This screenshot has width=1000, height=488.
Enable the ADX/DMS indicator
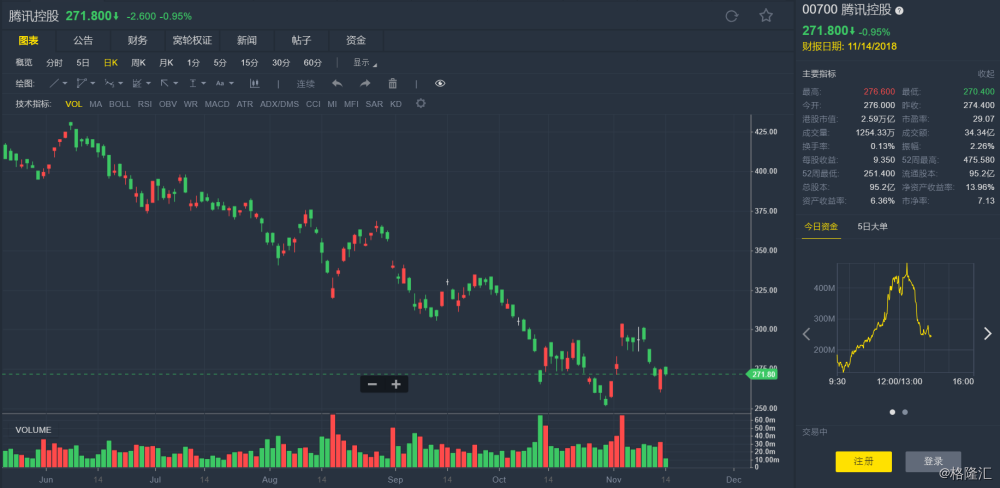279,103
